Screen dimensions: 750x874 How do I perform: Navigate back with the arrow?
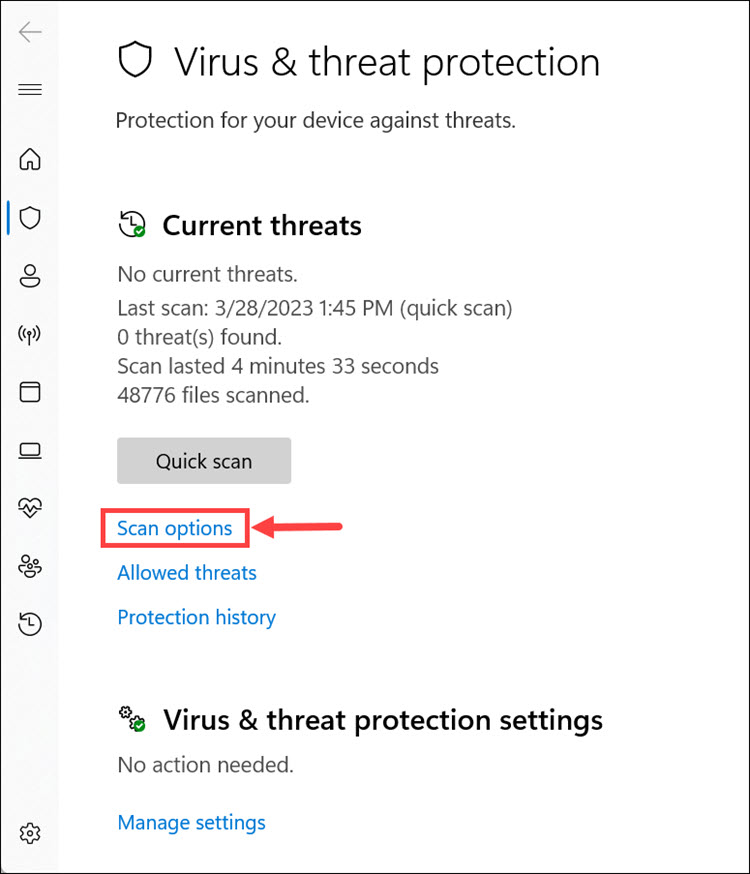[30, 32]
